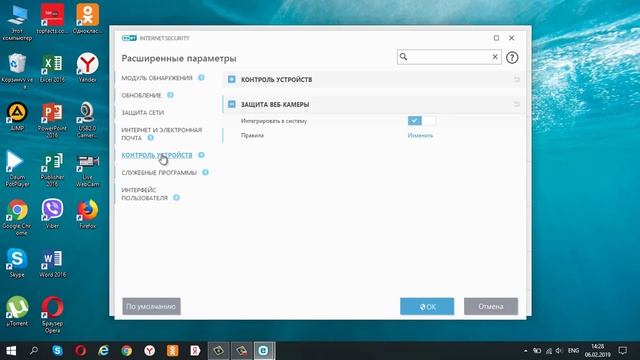
Task: Click ENG language indicator in tray
Action: [x=573, y=350]
